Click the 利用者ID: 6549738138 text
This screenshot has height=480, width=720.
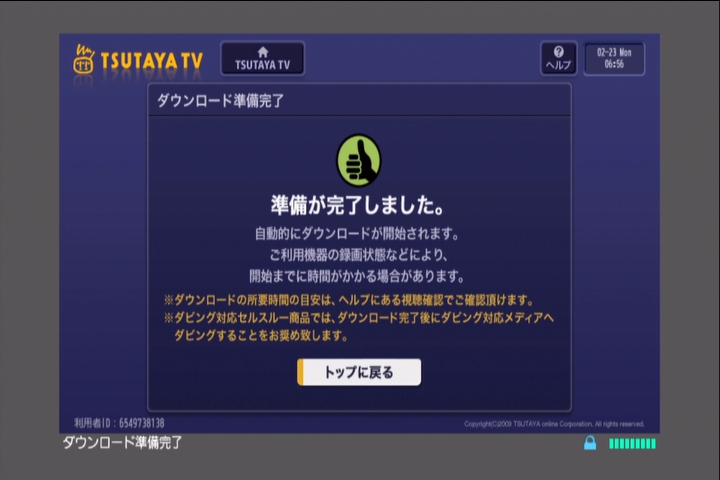(119, 423)
